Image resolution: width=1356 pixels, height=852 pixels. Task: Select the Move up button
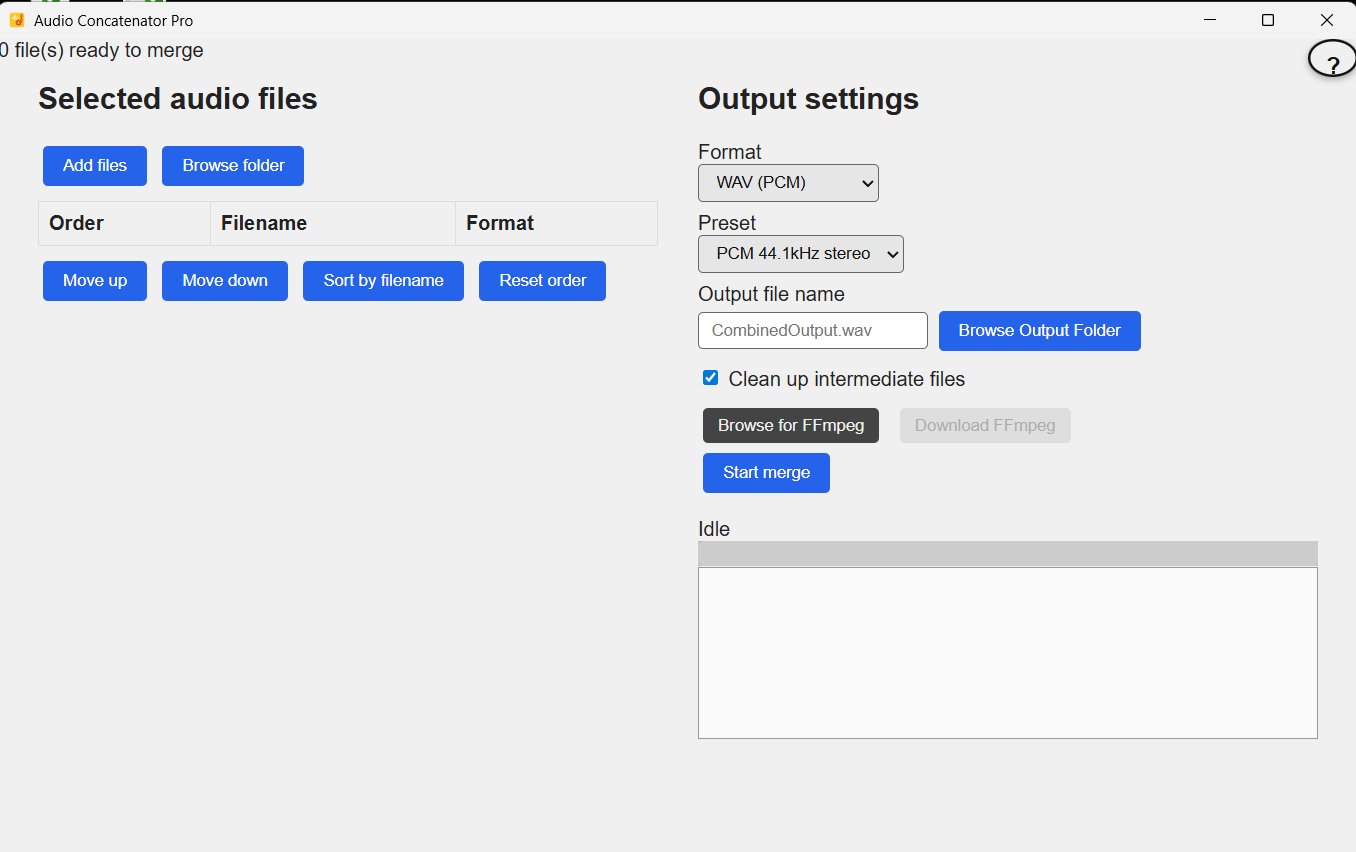point(95,281)
